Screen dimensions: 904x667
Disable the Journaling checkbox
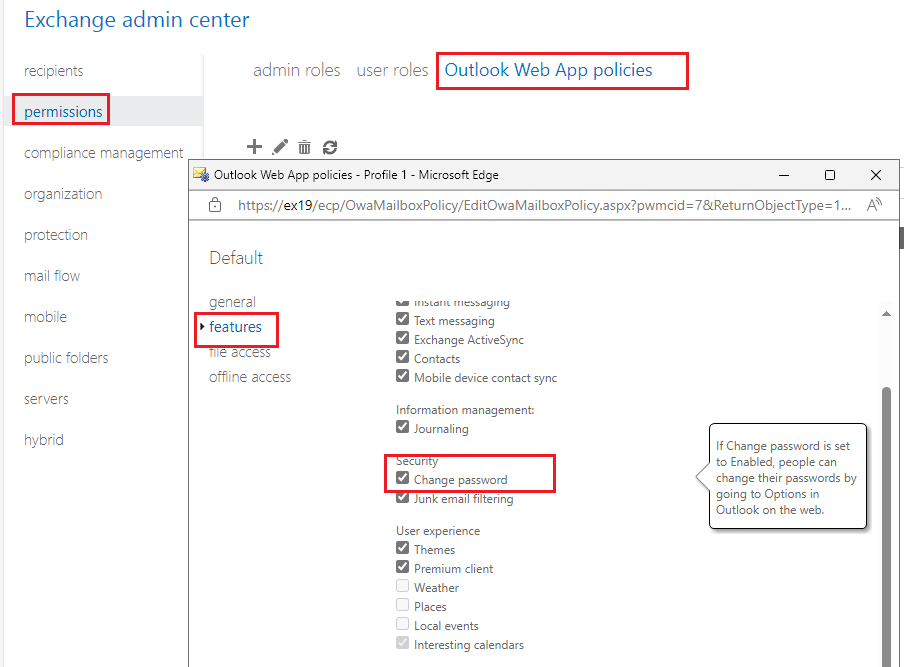[402, 427]
